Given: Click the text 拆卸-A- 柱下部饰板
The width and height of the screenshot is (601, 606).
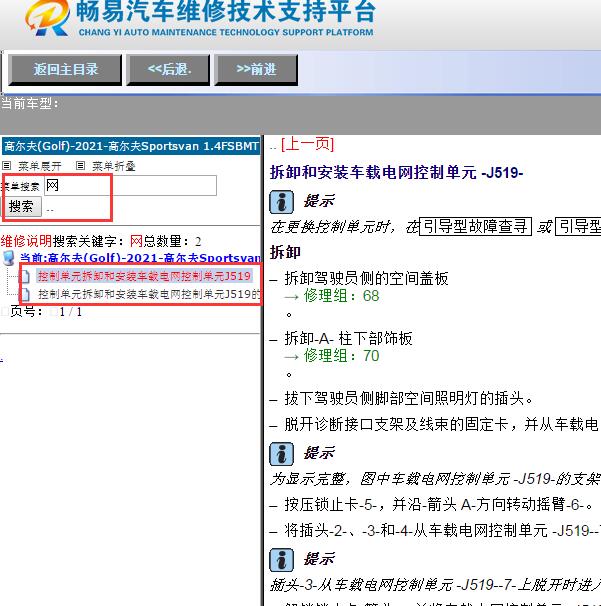Looking at the screenshot, I should click(348, 338).
